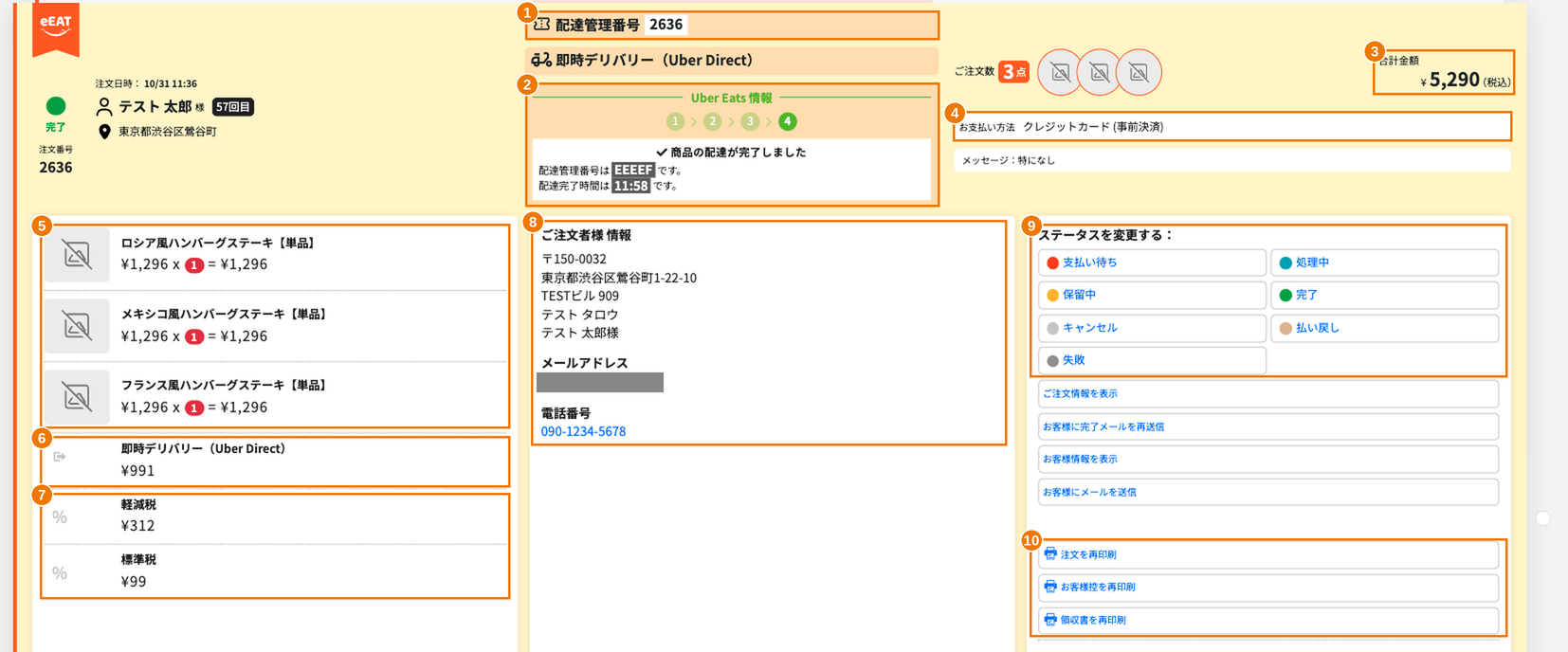Click the メキシコ風ハンバーグステーキ no-image thumbnail
This screenshot has height=652, width=1568.
pos(77,326)
